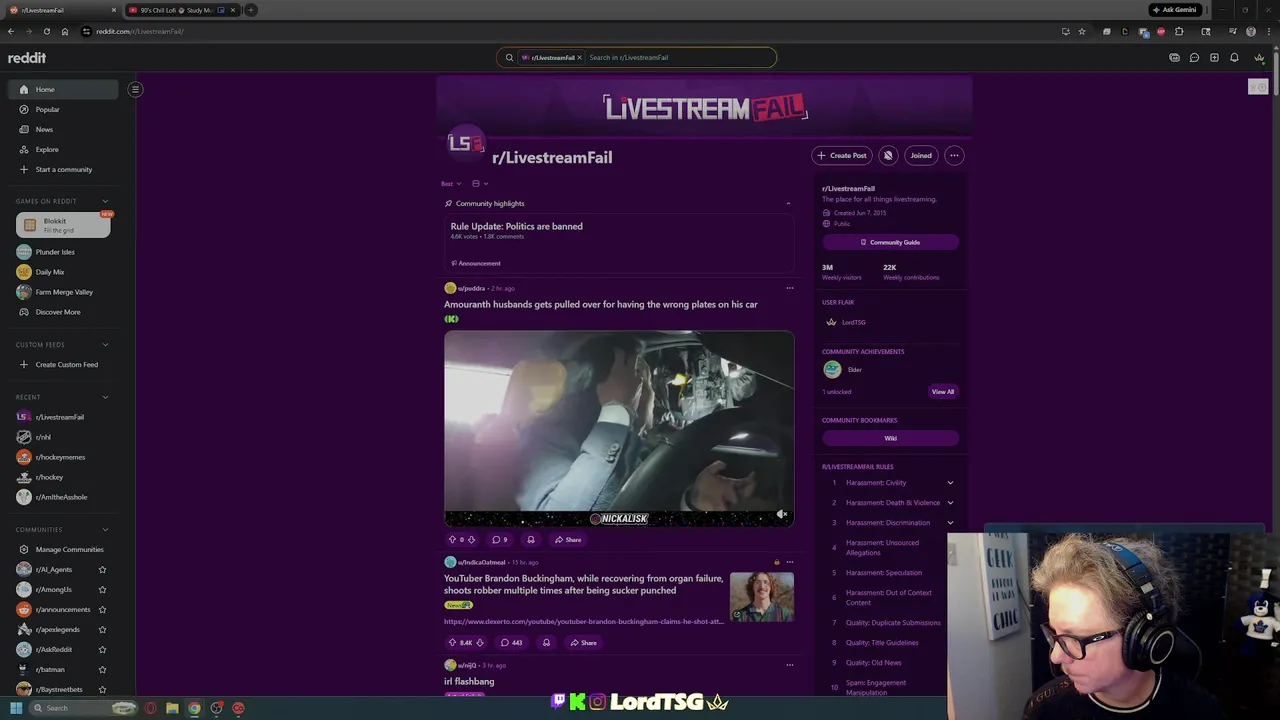
Task: Downvote the Brandon Buckingham post
Action: tap(480, 643)
